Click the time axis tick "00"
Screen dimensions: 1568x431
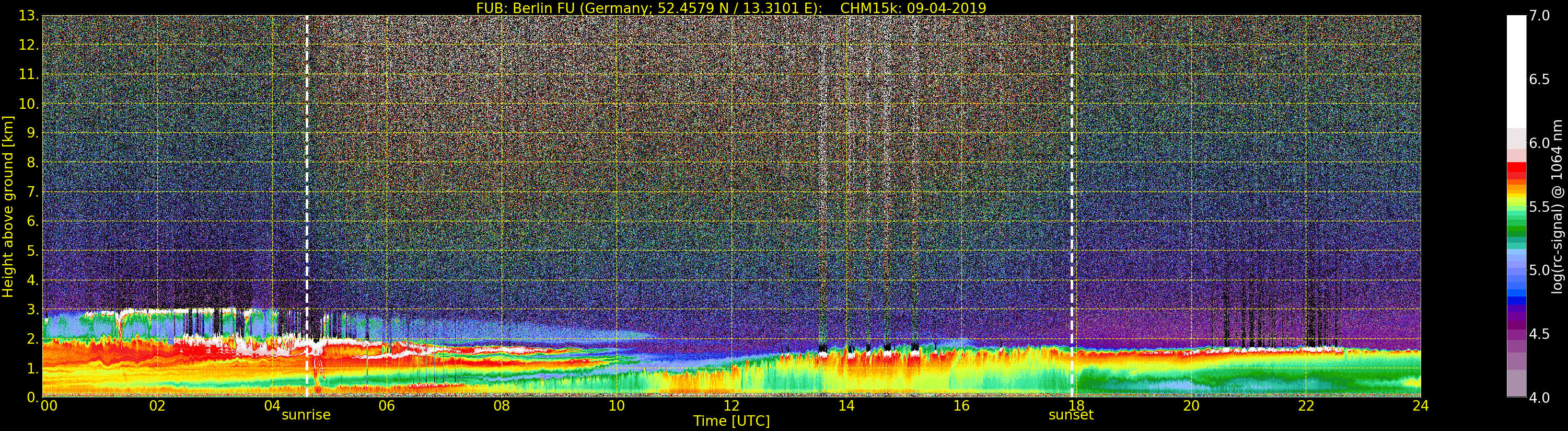point(48,406)
